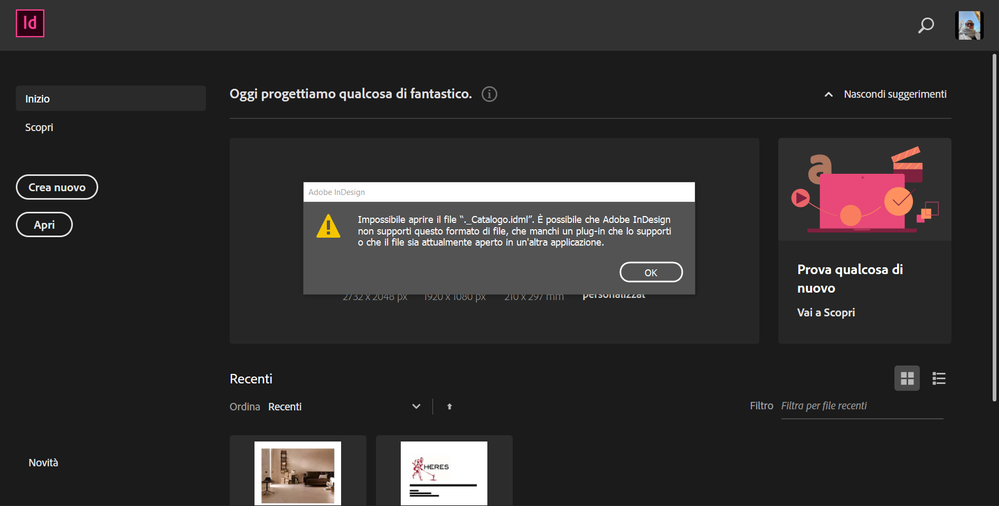This screenshot has width=999, height=506.
Task: Click the yellow warning triangle icon
Action: click(328, 226)
